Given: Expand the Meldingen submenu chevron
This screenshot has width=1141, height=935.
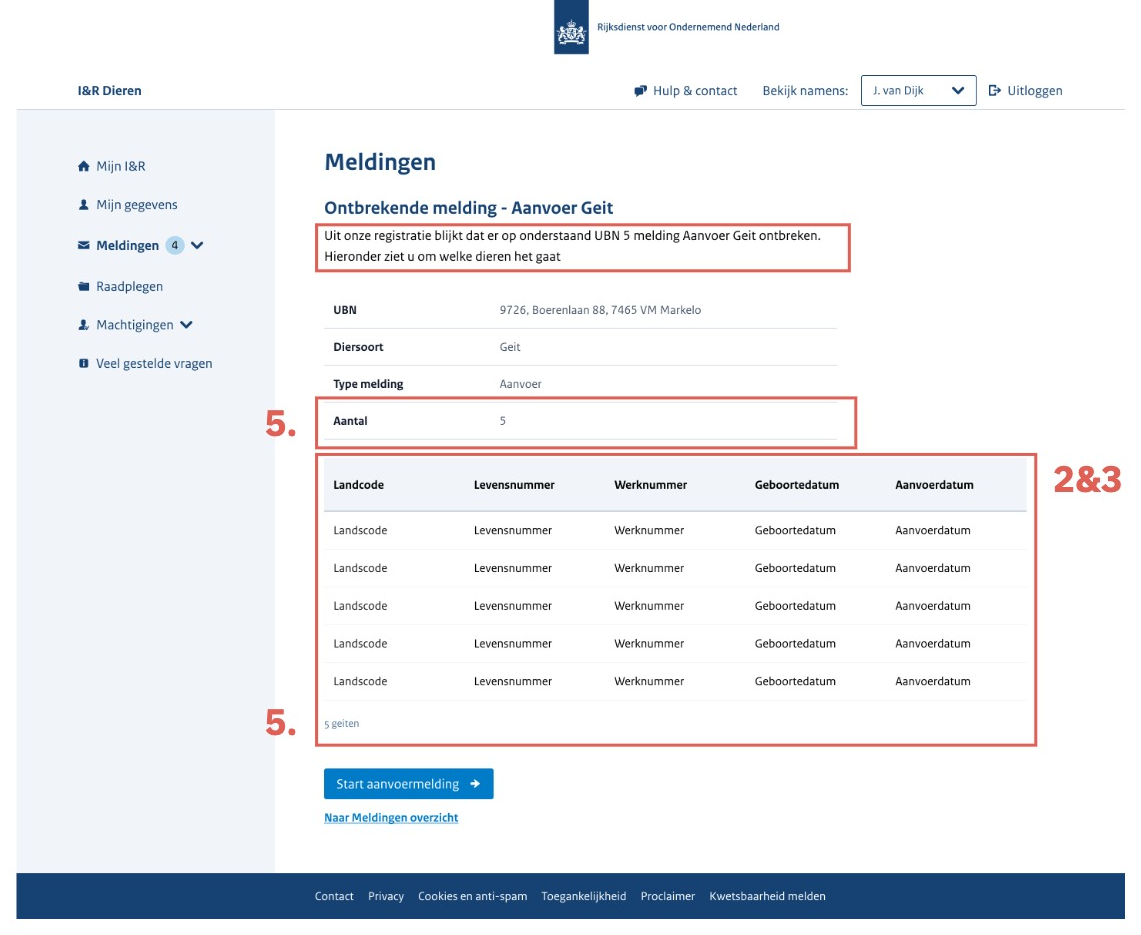Looking at the screenshot, I should (197, 245).
